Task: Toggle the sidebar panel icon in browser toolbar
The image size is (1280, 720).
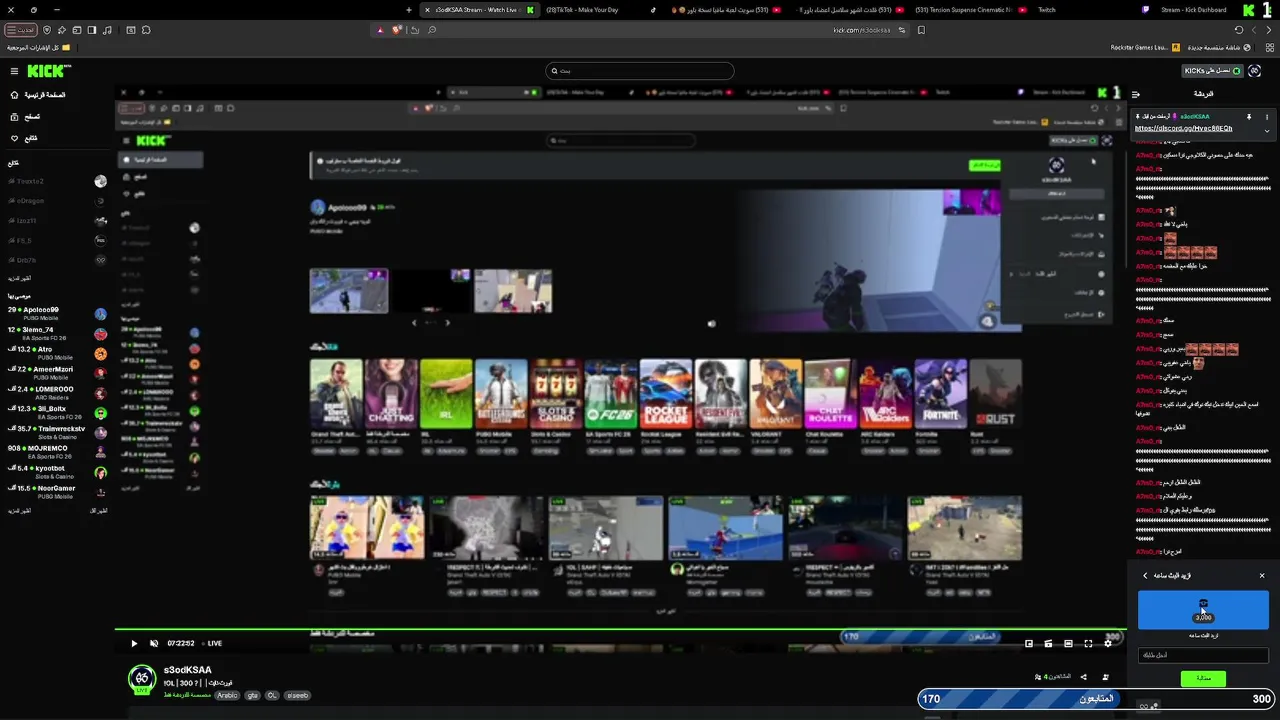Action: (92, 30)
